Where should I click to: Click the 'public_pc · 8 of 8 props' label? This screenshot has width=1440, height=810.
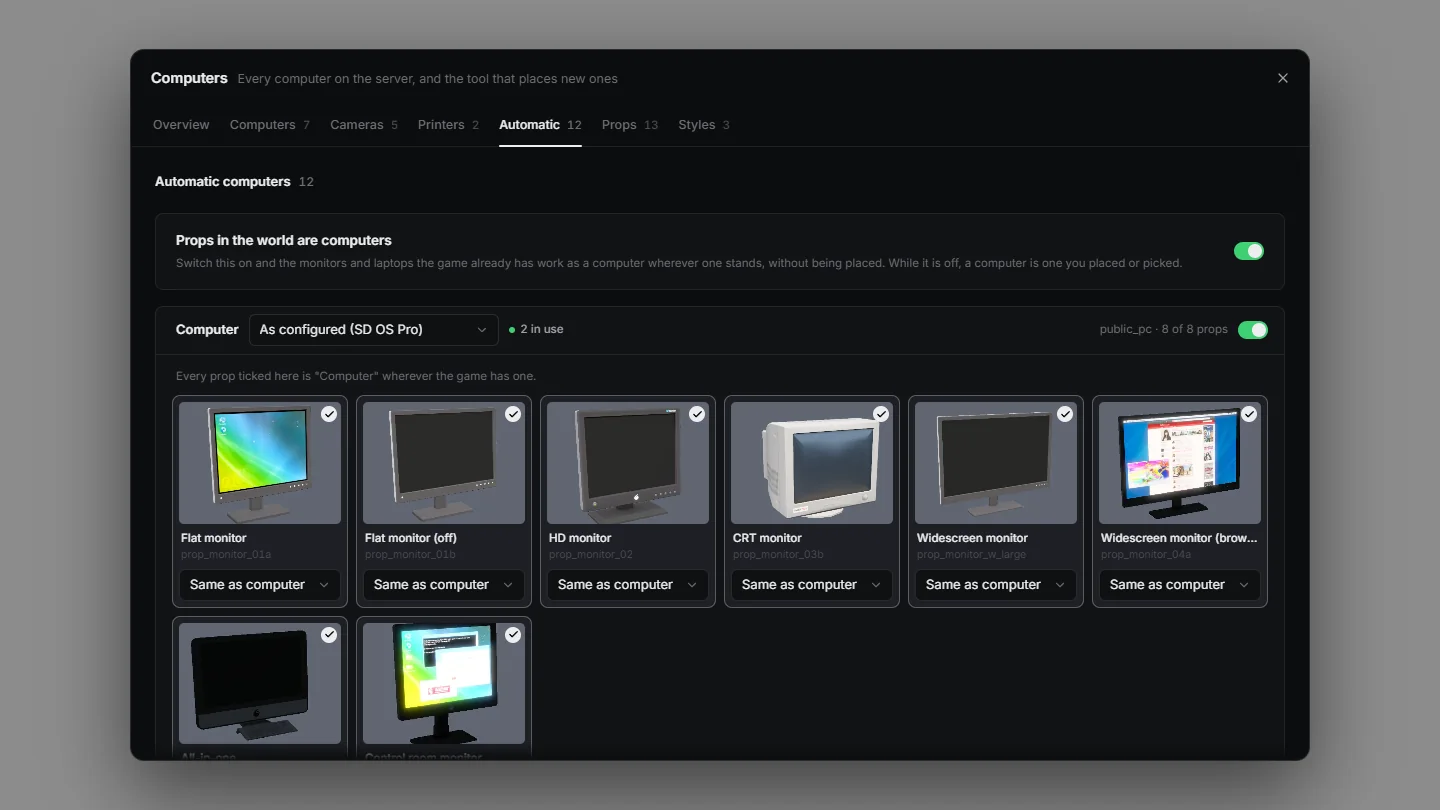pyautogui.click(x=1163, y=329)
